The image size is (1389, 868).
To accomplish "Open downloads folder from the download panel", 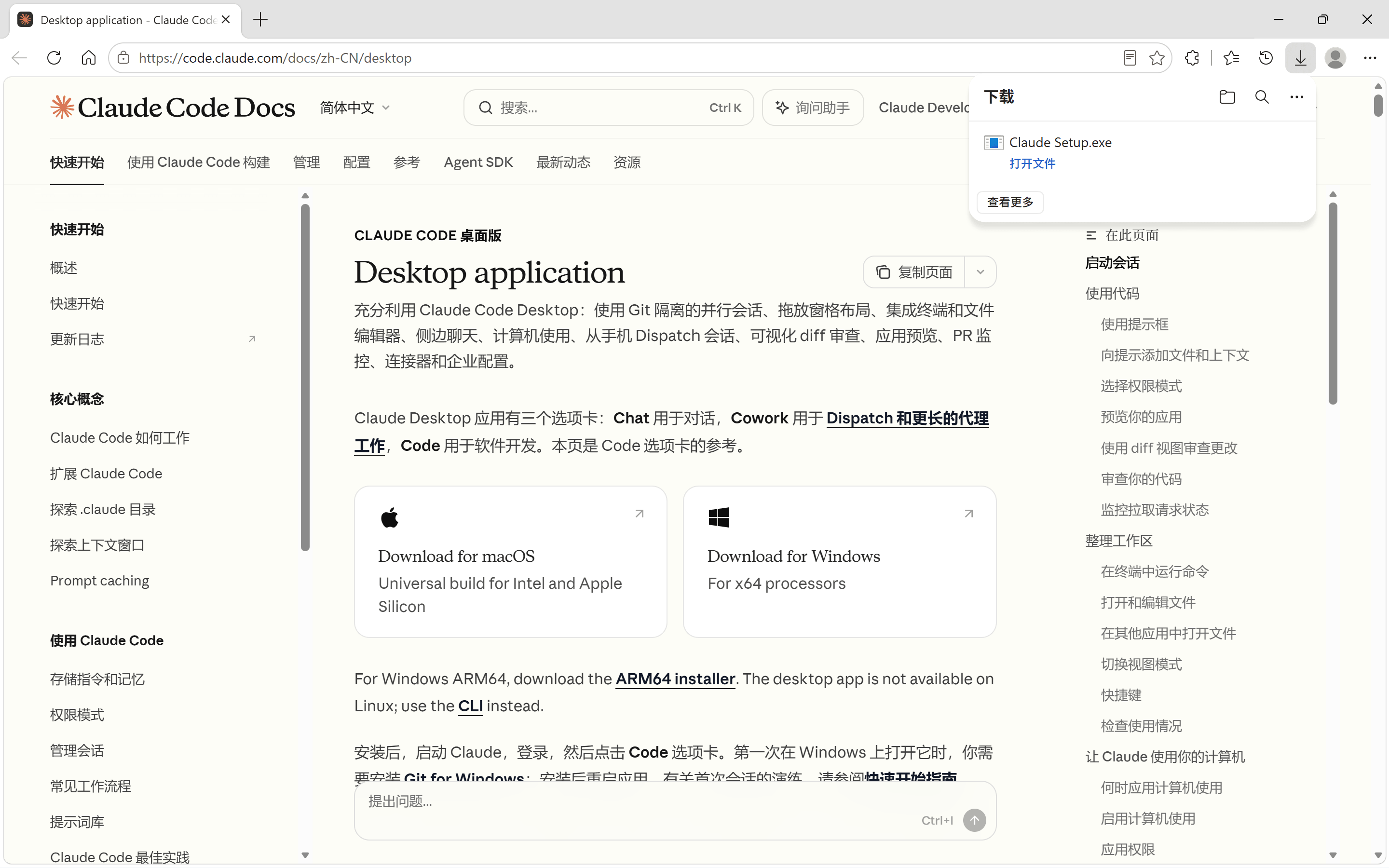I will click(x=1227, y=97).
